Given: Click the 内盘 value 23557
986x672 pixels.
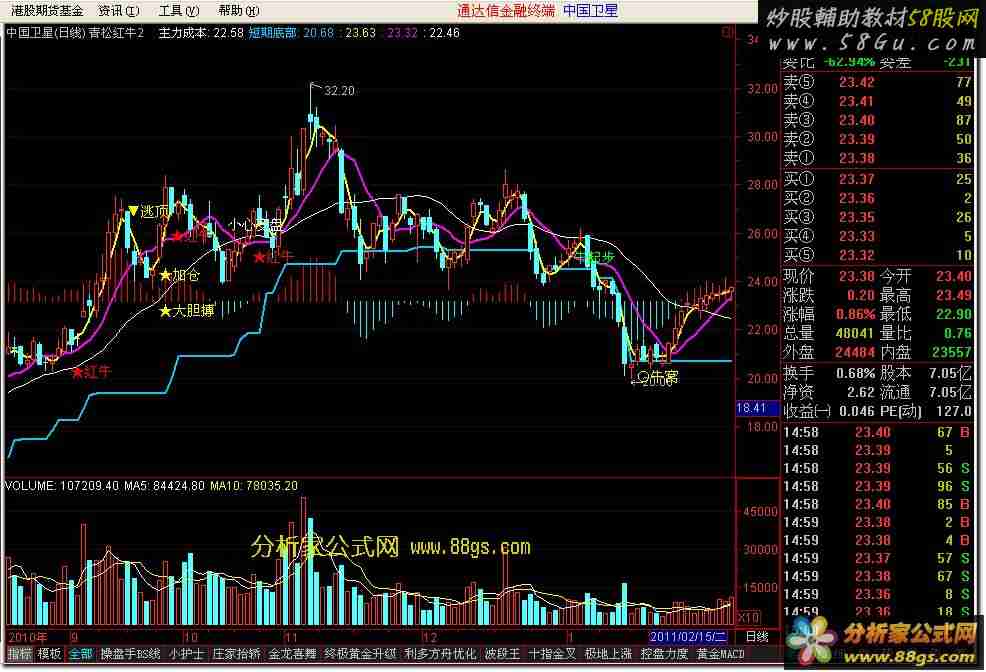Looking at the screenshot, I should coord(953,352).
